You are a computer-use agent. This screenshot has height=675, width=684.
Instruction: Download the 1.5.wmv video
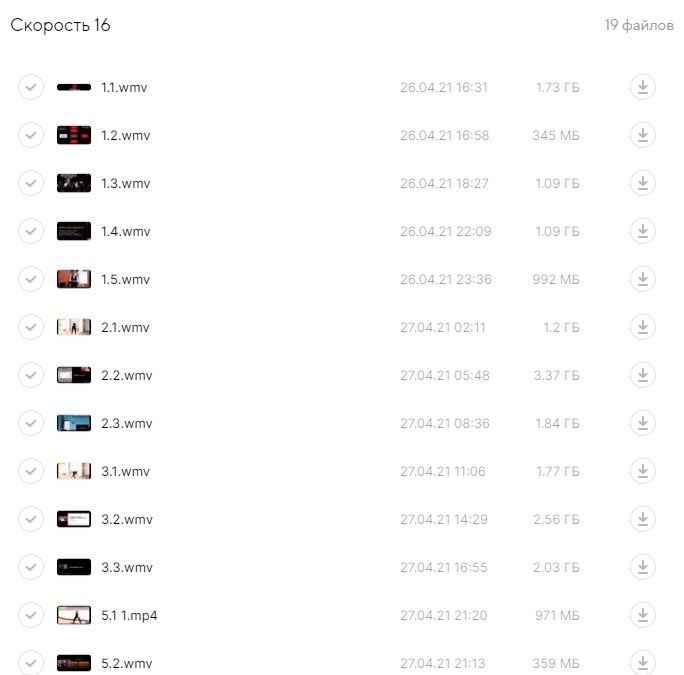pyautogui.click(x=643, y=279)
